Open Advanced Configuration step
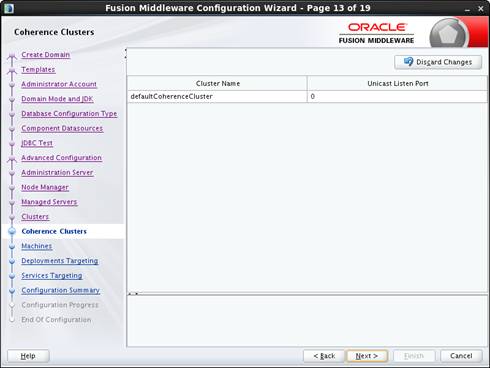Image resolution: width=490 pixels, height=368 pixels. coord(62,158)
